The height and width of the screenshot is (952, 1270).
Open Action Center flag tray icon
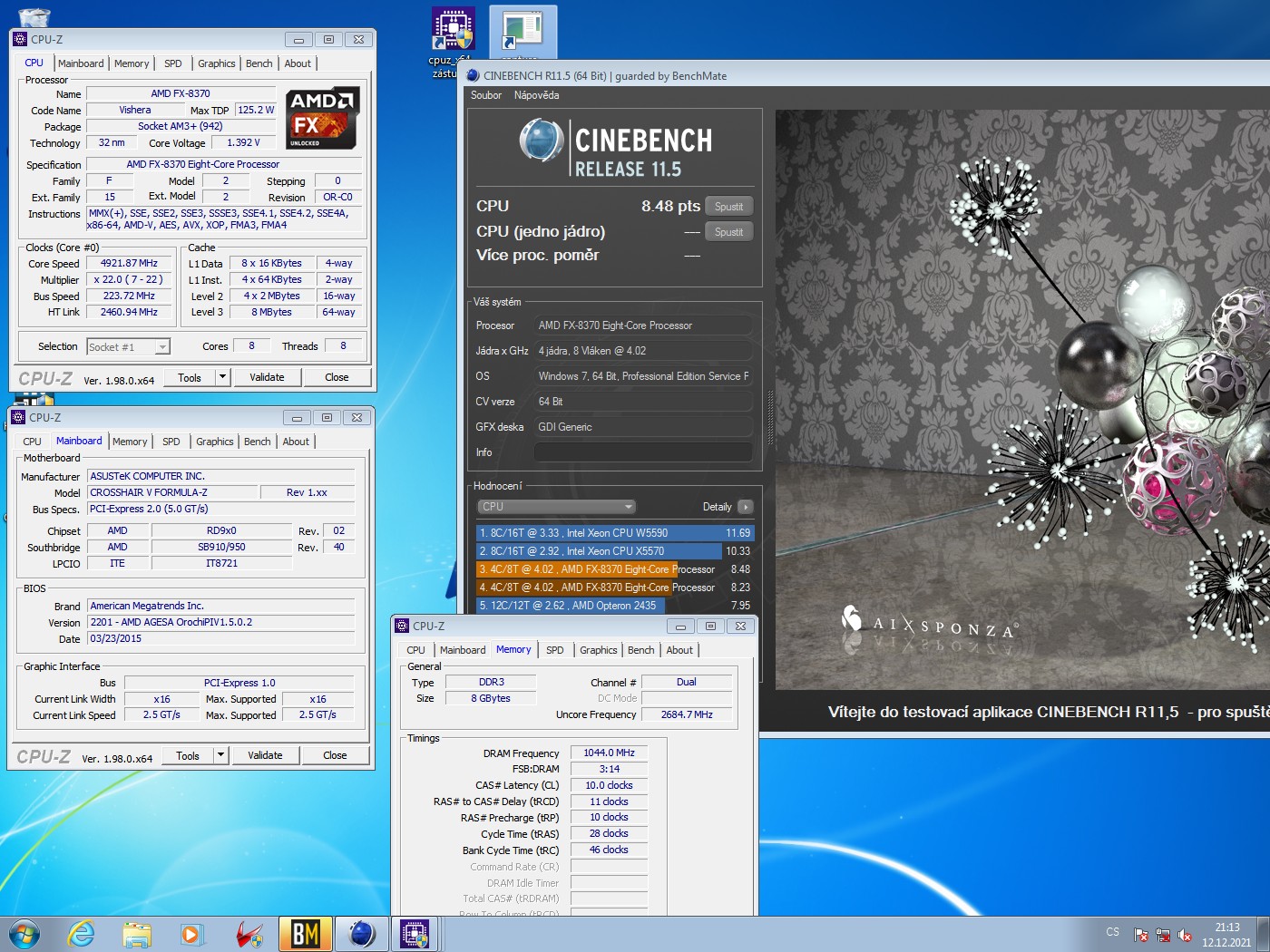tap(1141, 935)
